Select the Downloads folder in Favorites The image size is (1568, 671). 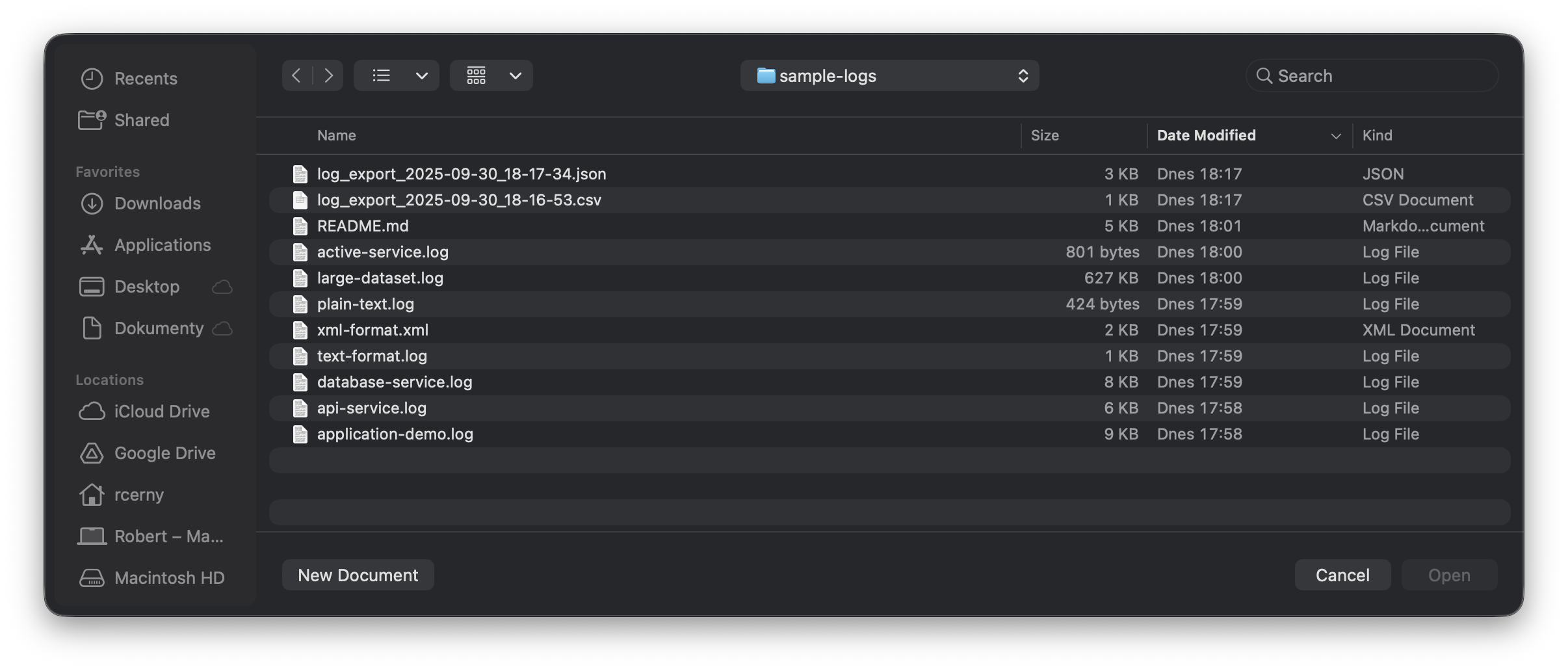click(157, 204)
